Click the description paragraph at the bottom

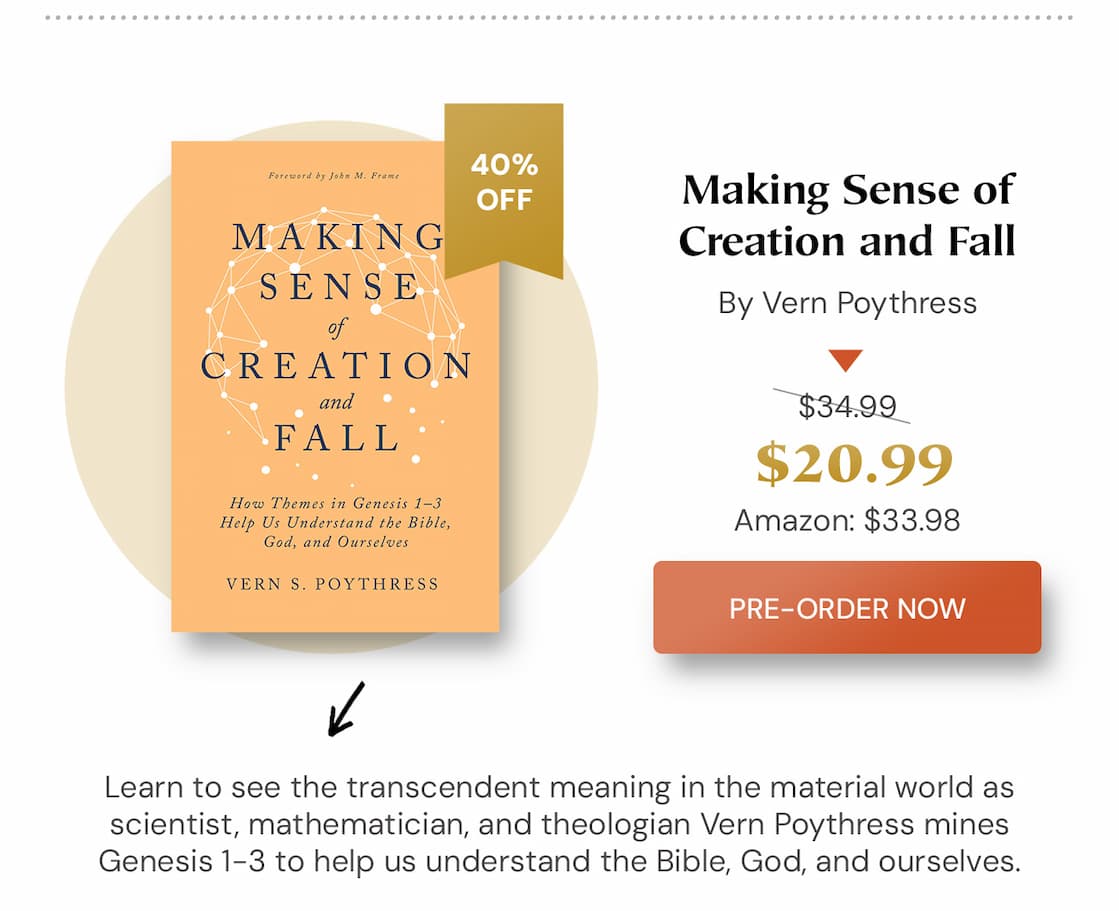point(560,823)
